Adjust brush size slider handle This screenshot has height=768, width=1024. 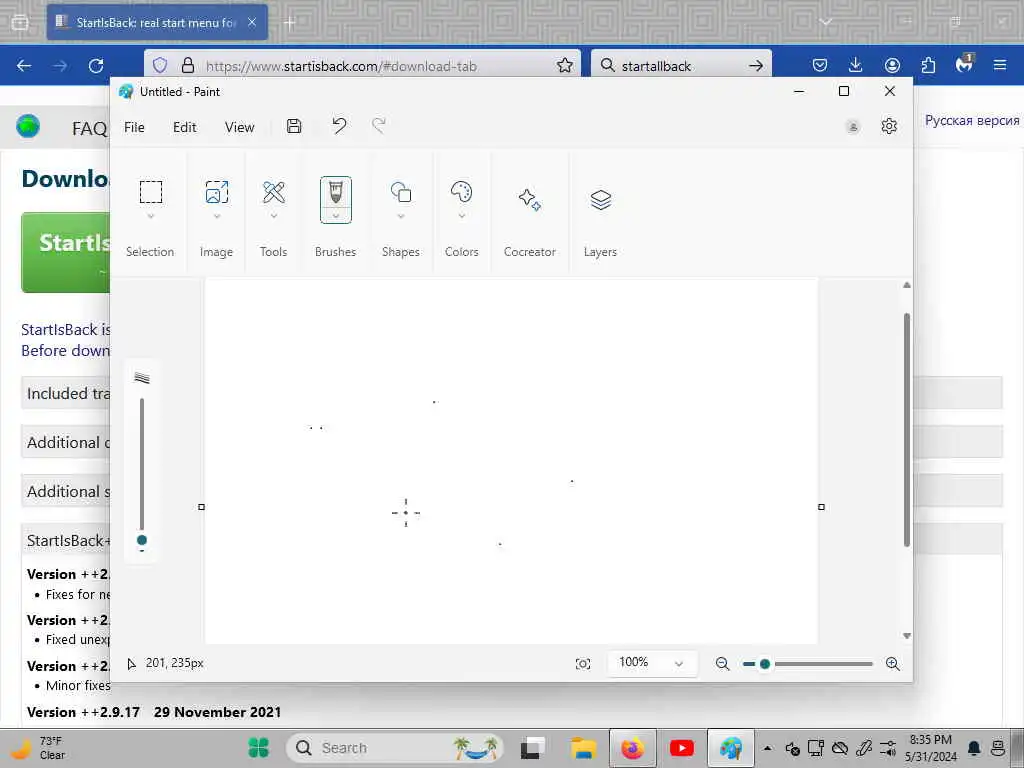[x=142, y=540]
